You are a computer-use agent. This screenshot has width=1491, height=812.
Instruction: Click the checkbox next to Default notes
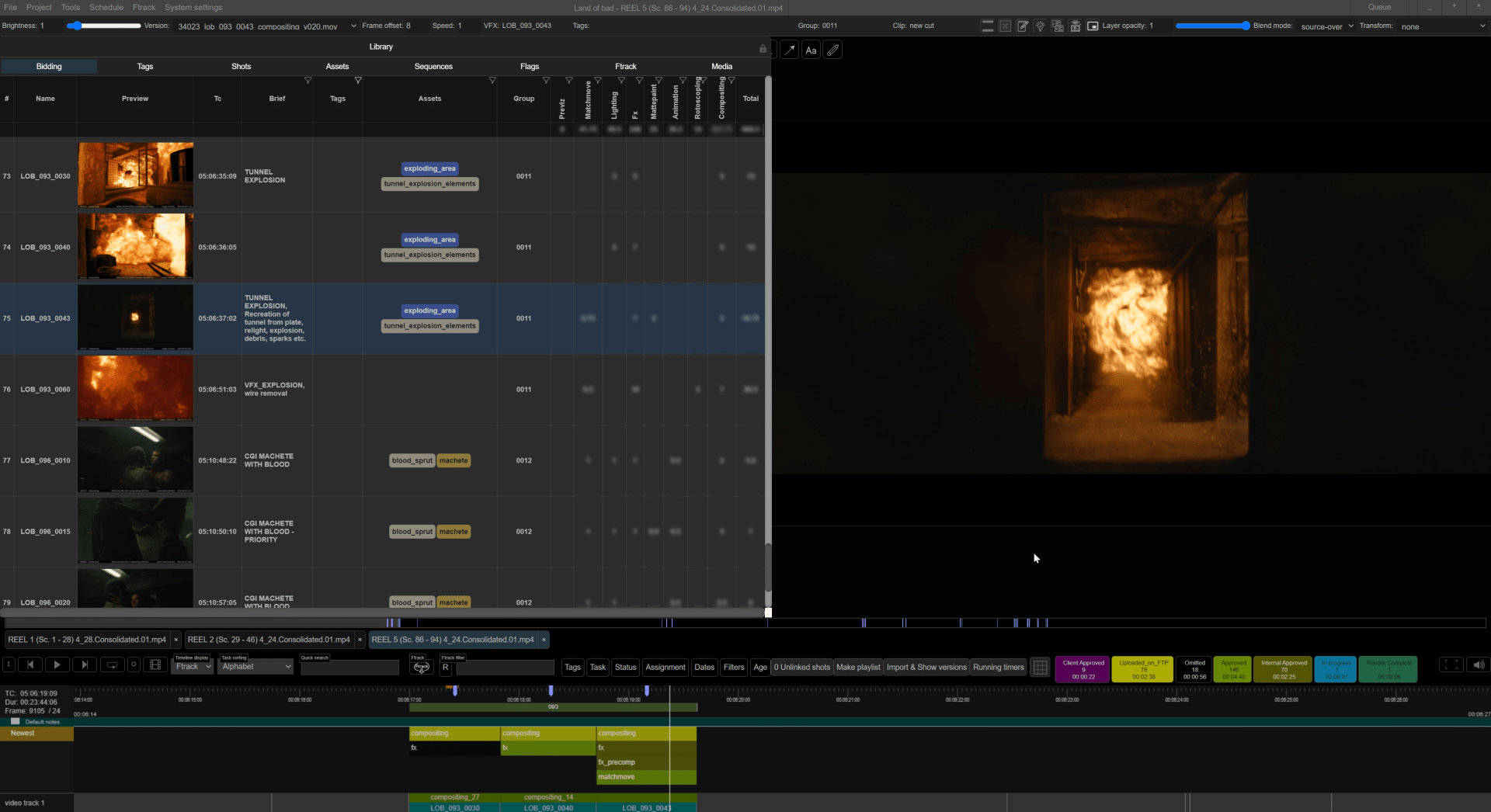tap(15, 721)
